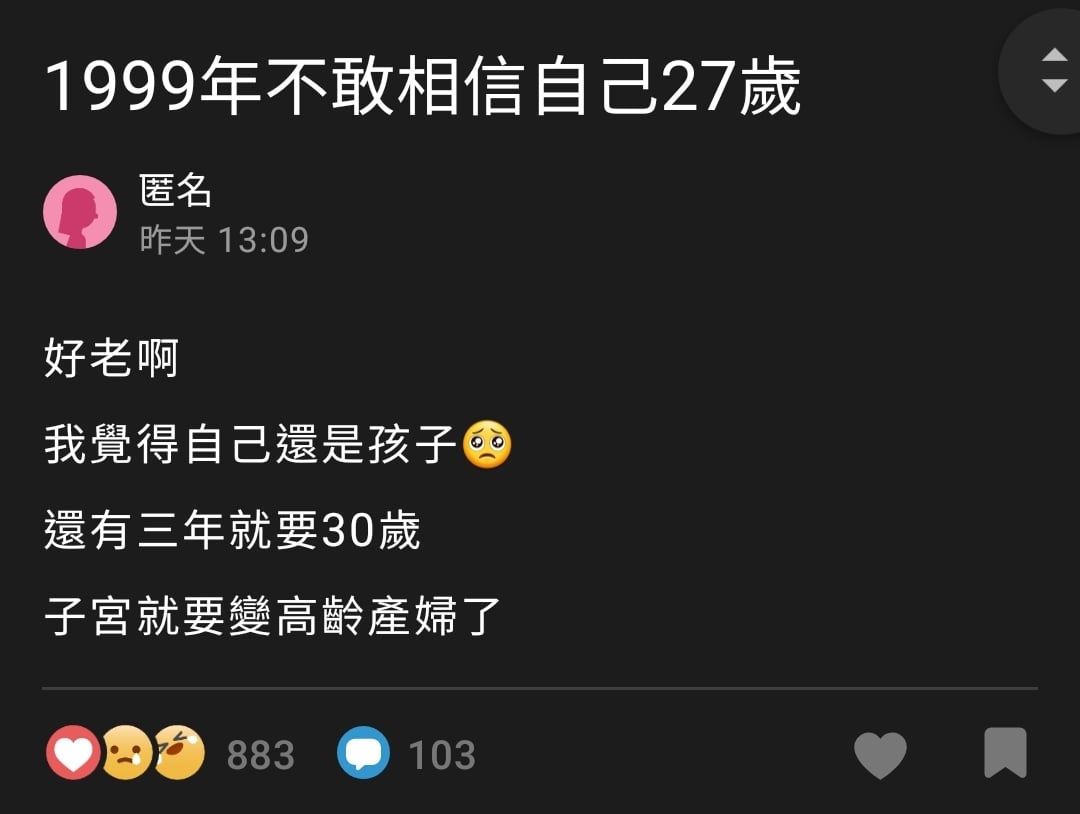Open comments via blue speech bubble
This screenshot has height=814, width=1080.
pos(363,753)
